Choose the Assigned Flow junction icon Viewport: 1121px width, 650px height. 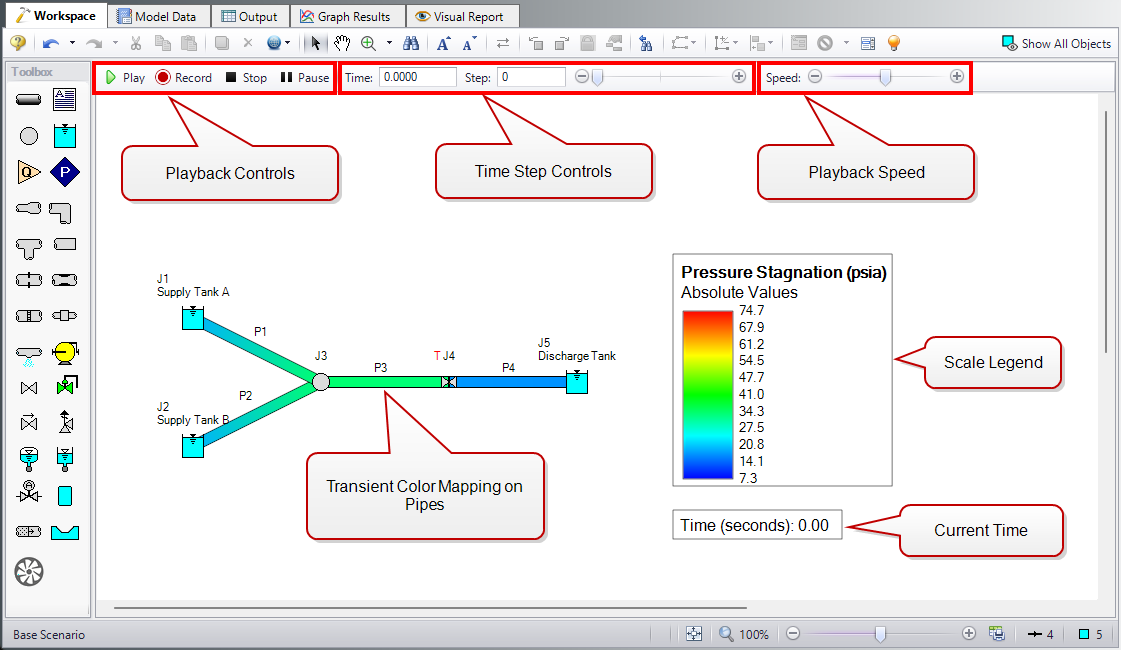point(29,172)
